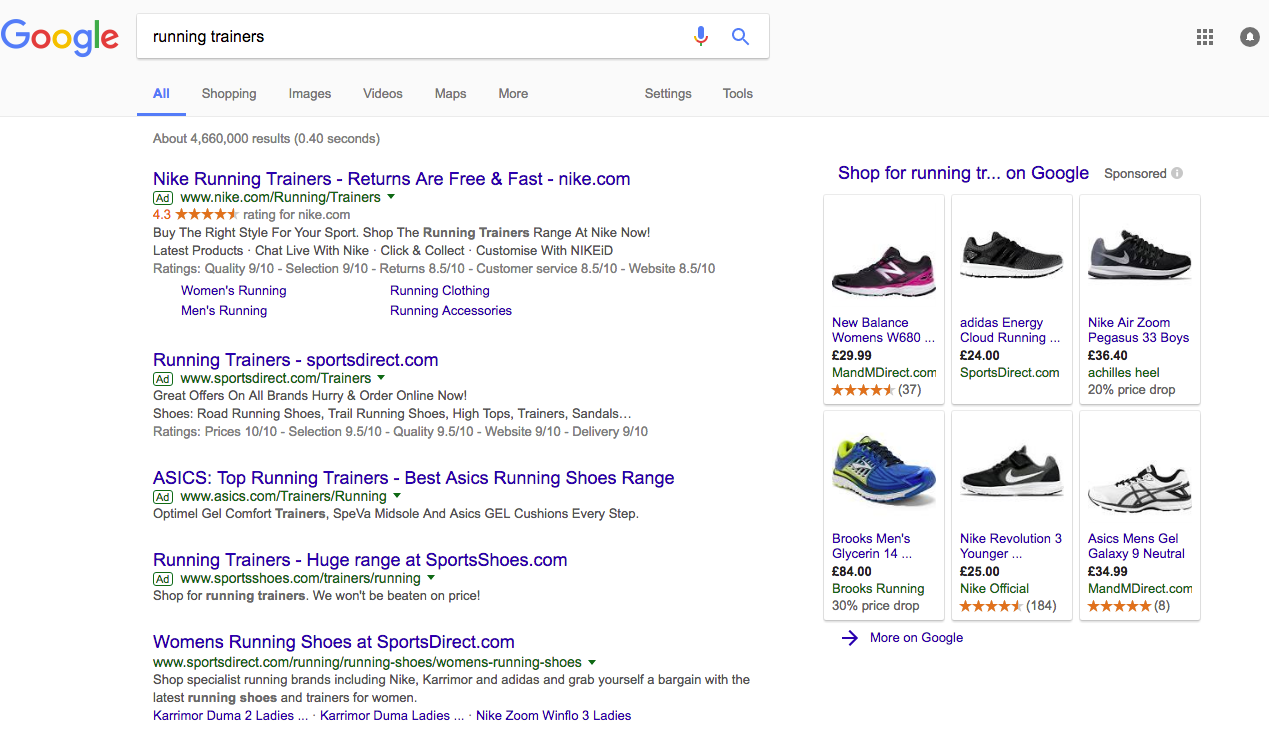This screenshot has width=1269, height=738.
Task: Open the Settings menu
Action: click(668, 93)
